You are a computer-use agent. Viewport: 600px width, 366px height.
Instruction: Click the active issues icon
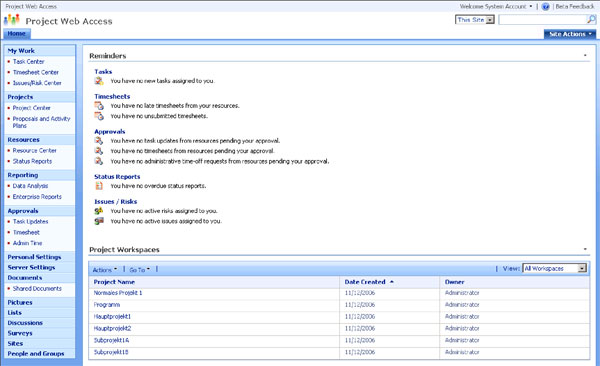tap(99, 221)
